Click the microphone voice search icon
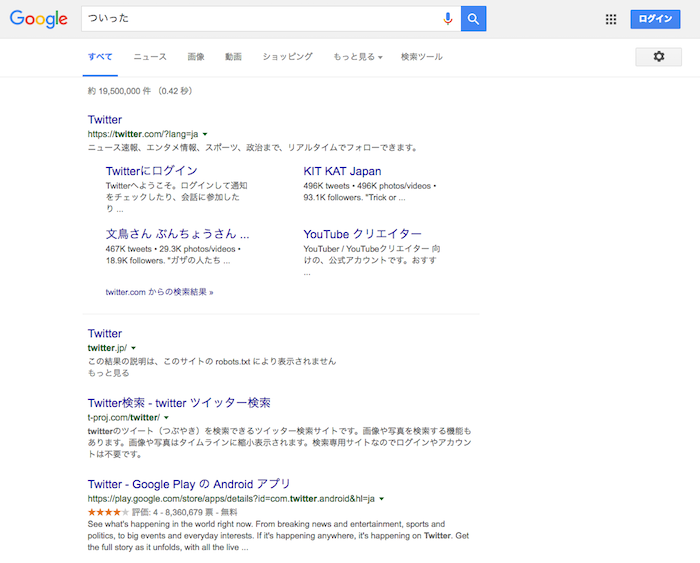The image size is (700, 563). (x=447, y=19)
